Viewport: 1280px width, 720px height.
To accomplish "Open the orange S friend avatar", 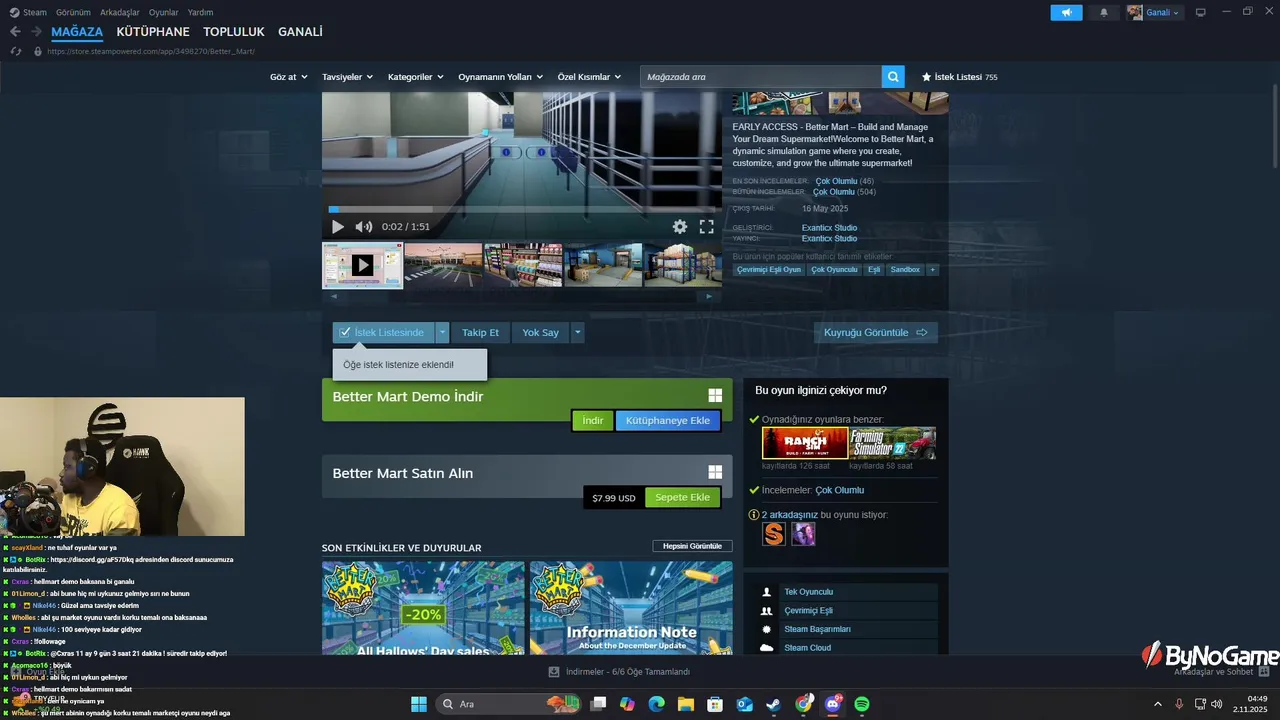I will (x=774, y=534).
